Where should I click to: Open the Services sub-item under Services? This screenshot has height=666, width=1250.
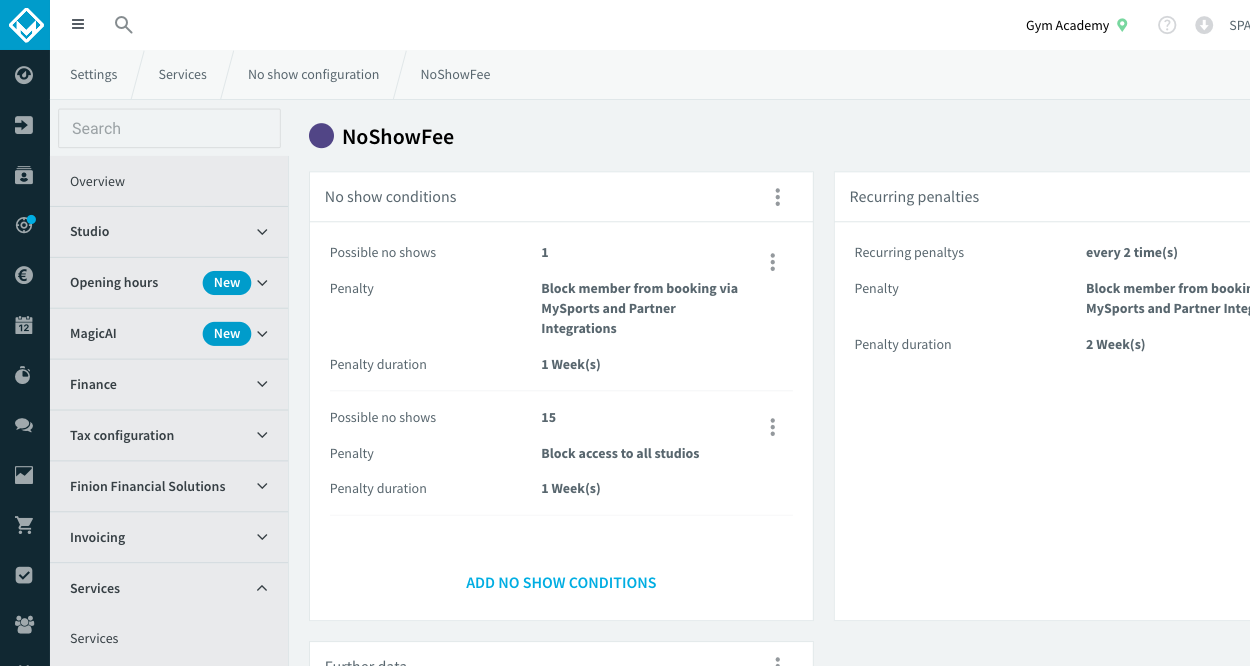pyautogui.click(x=169, y=639)
